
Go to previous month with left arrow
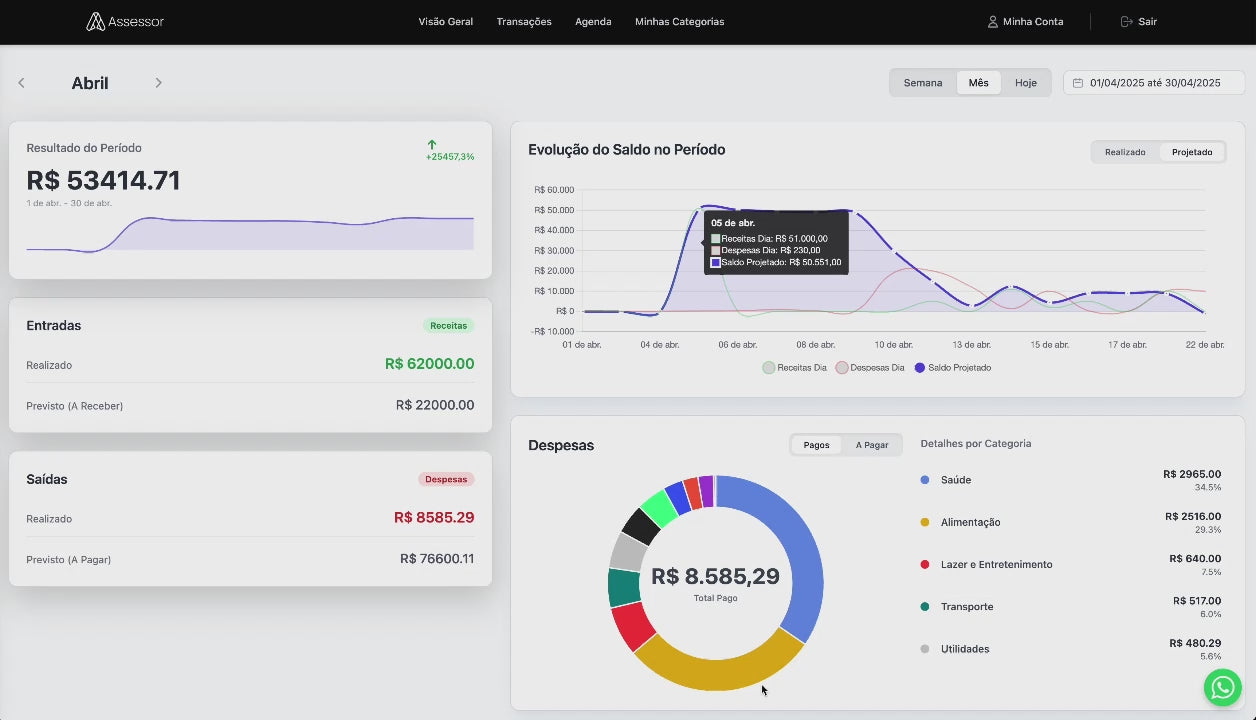coord(22,83)
